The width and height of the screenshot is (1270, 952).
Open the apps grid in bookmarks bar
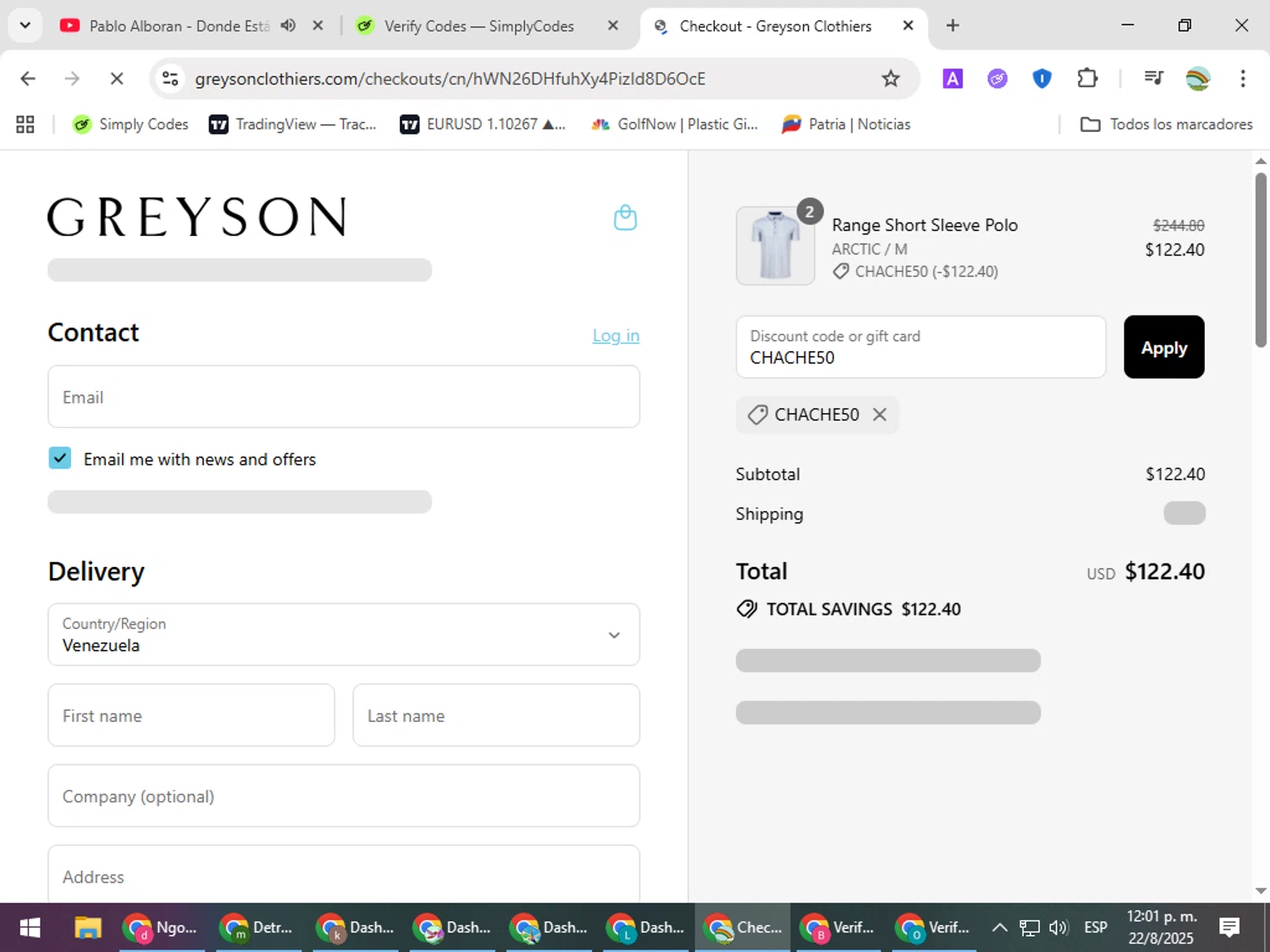click(25, 124)
